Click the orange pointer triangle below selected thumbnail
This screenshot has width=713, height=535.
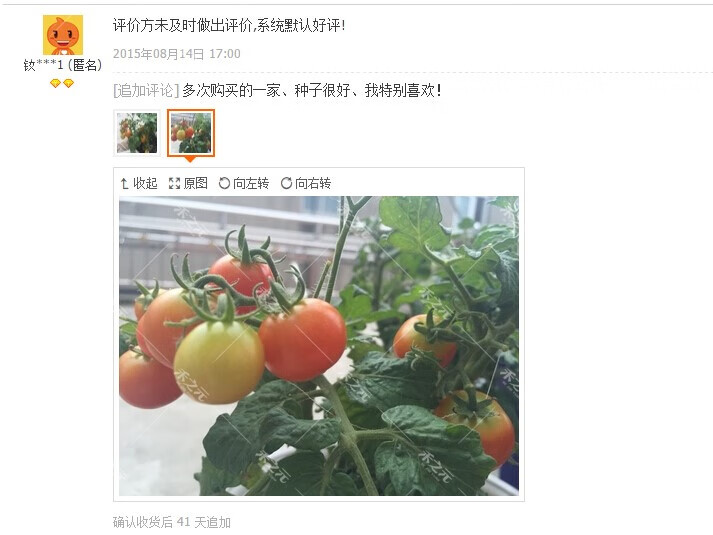point(191,159)
